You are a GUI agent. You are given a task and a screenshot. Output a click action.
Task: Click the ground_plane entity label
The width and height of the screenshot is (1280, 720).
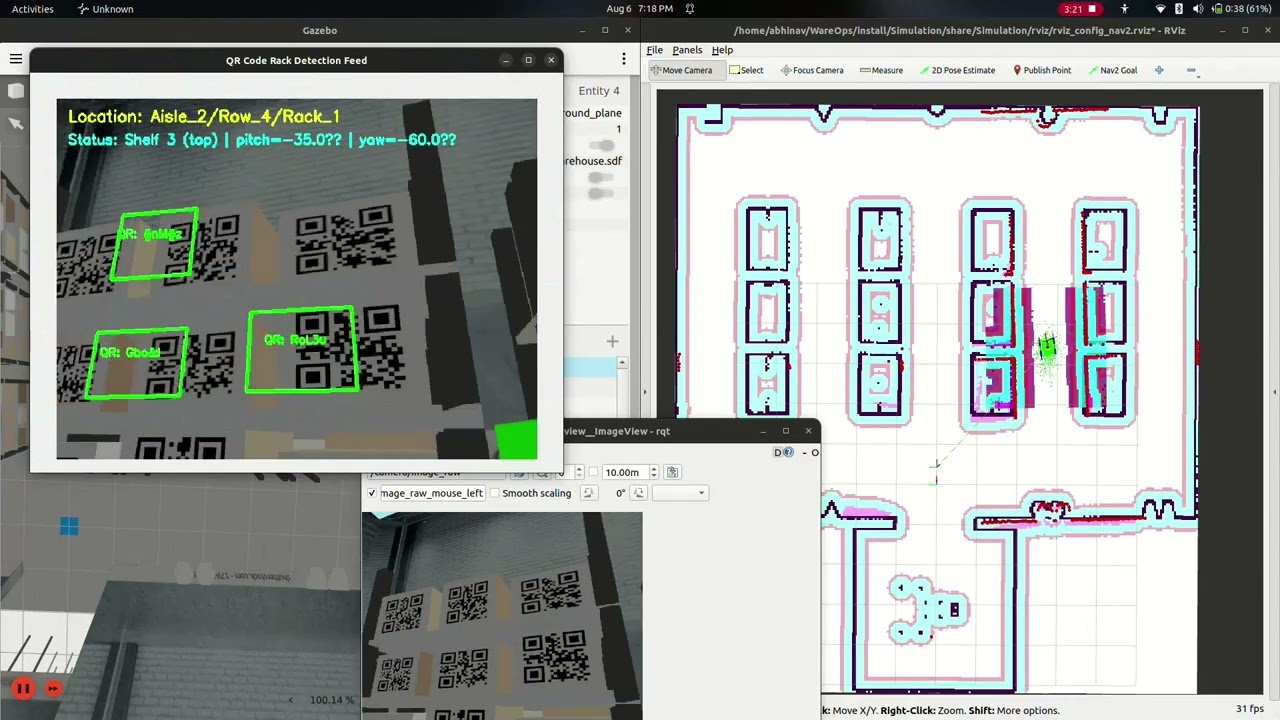tap(594, 113)
